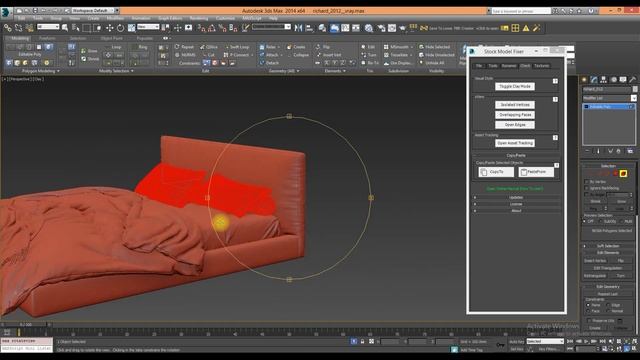Open the reference coordinate system dropdown
This screenshot has width=640, height=360.
point(148,27)
